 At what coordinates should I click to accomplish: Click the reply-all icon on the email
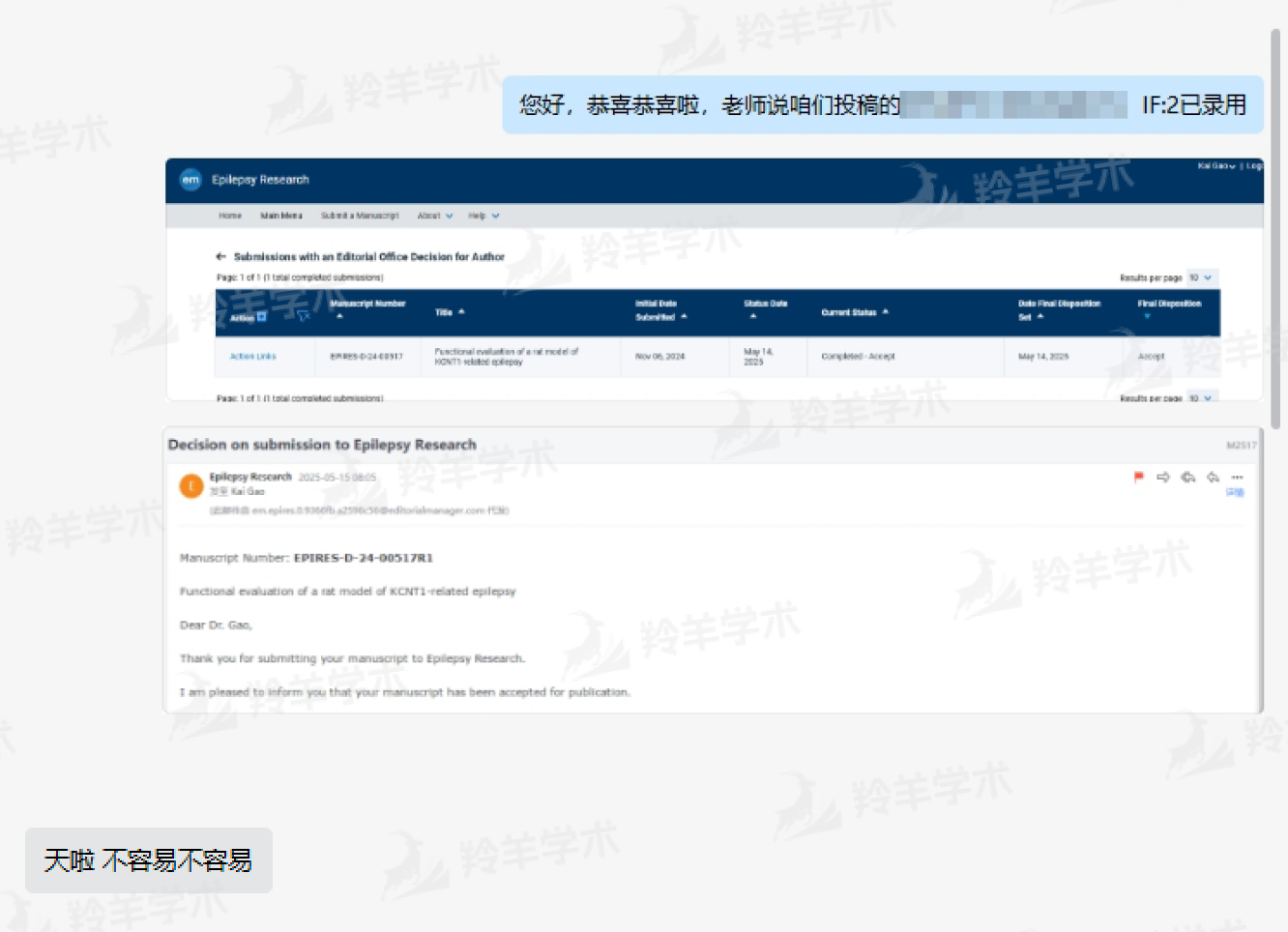pos(1188,477)
